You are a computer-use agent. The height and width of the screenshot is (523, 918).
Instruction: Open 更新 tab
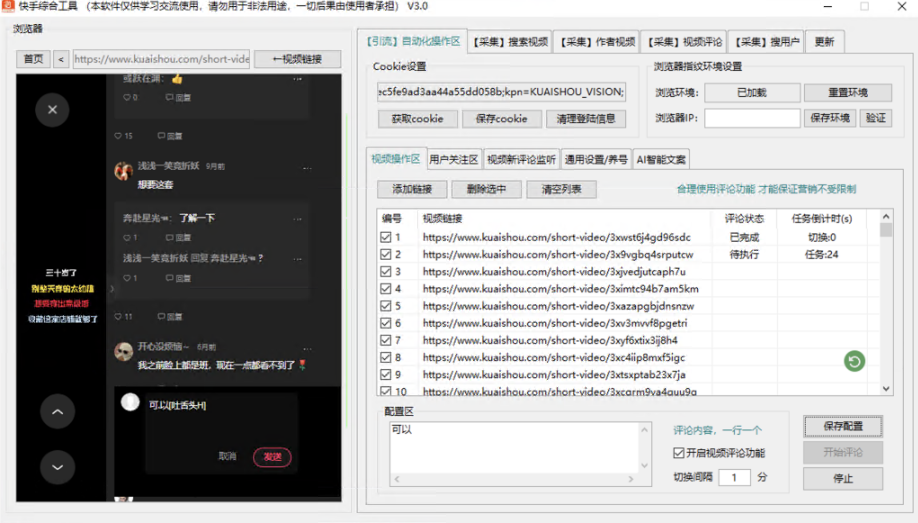tap(824, 42)
